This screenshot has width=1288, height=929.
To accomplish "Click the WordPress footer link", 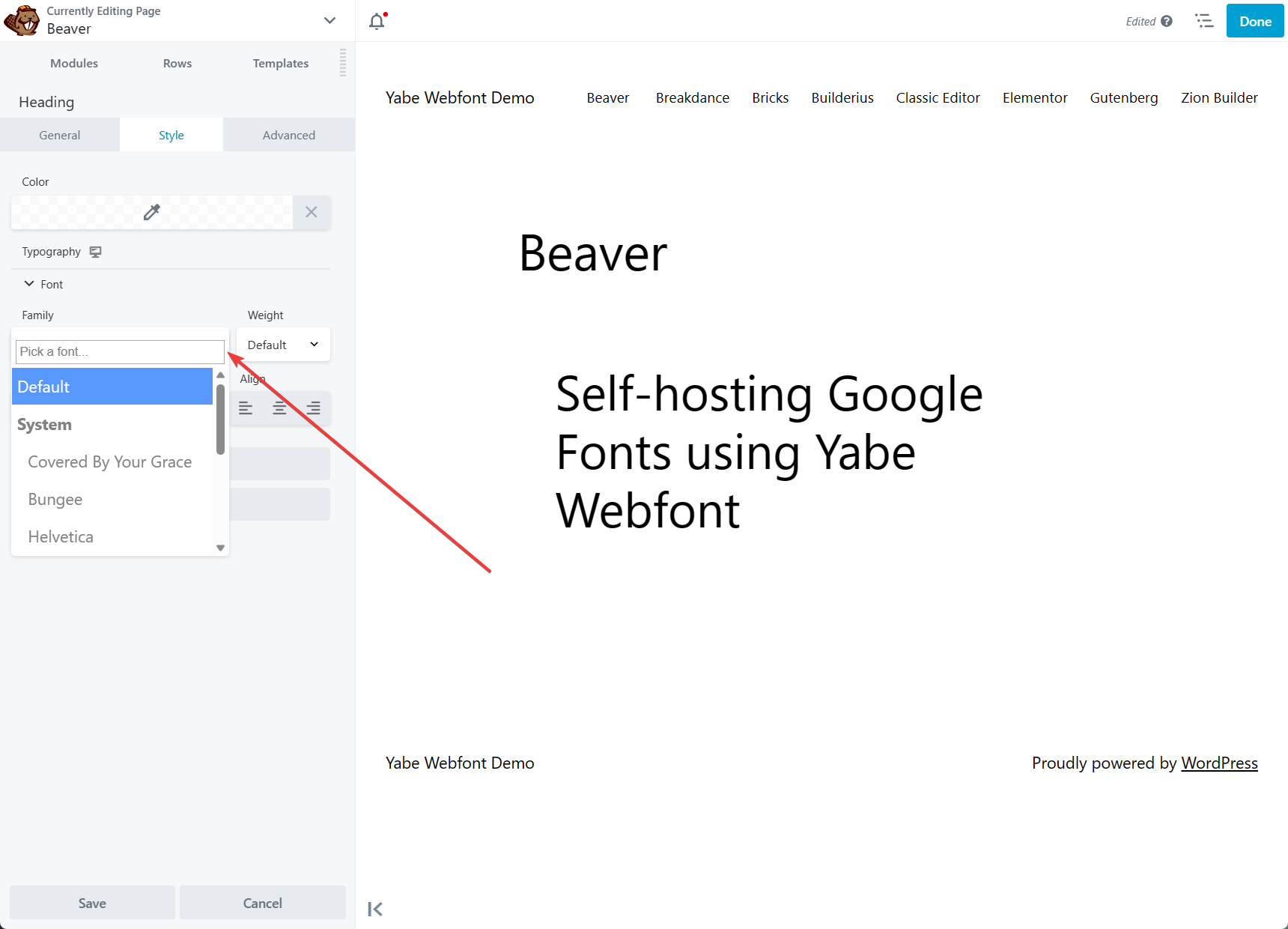I will click(x=1219, y=763).
